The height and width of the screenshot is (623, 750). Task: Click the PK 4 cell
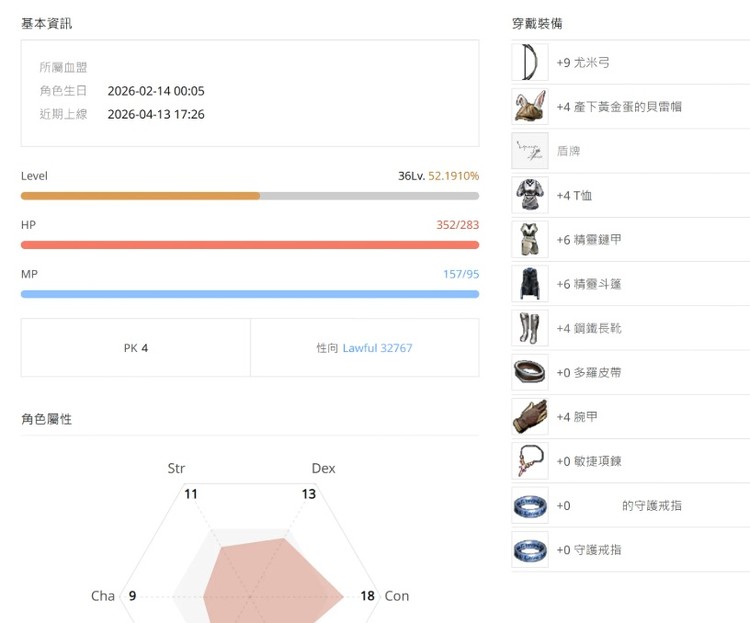(x=136, y=348)
